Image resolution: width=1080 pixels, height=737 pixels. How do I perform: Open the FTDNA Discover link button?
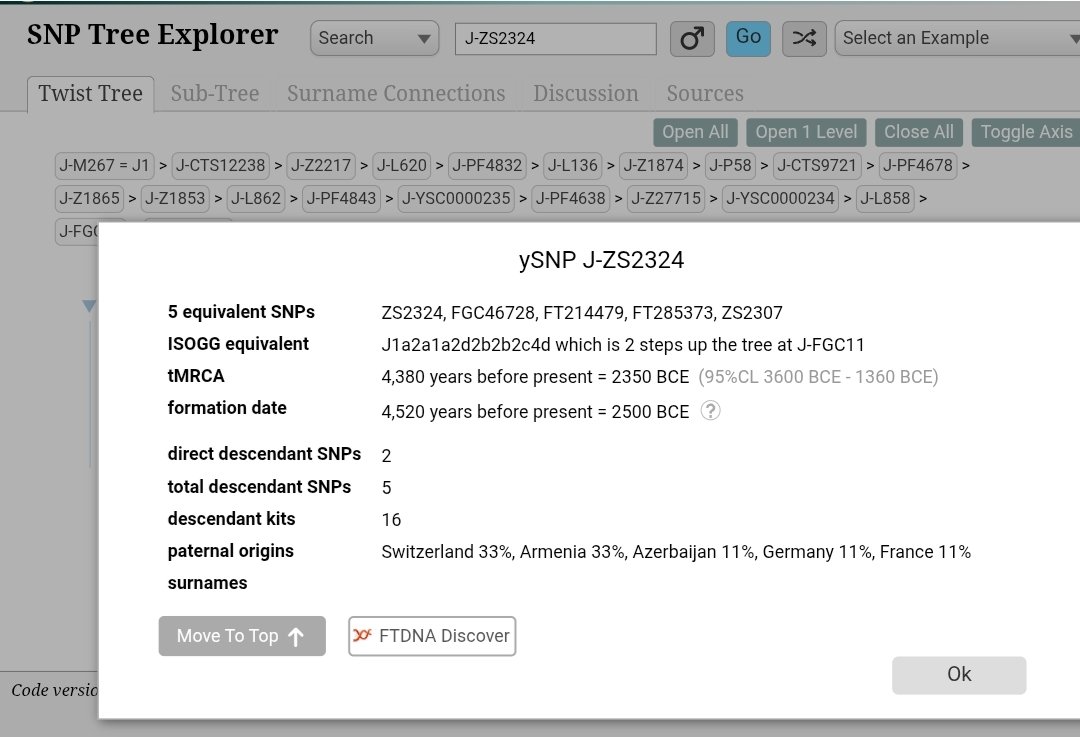click(432, 636)
